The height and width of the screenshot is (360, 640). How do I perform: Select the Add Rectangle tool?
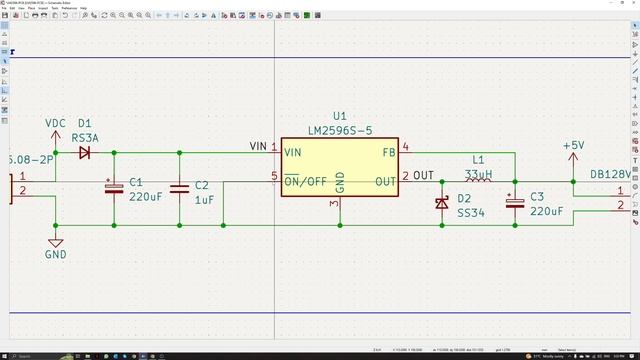pyautogui.click(x=635, y=178)
